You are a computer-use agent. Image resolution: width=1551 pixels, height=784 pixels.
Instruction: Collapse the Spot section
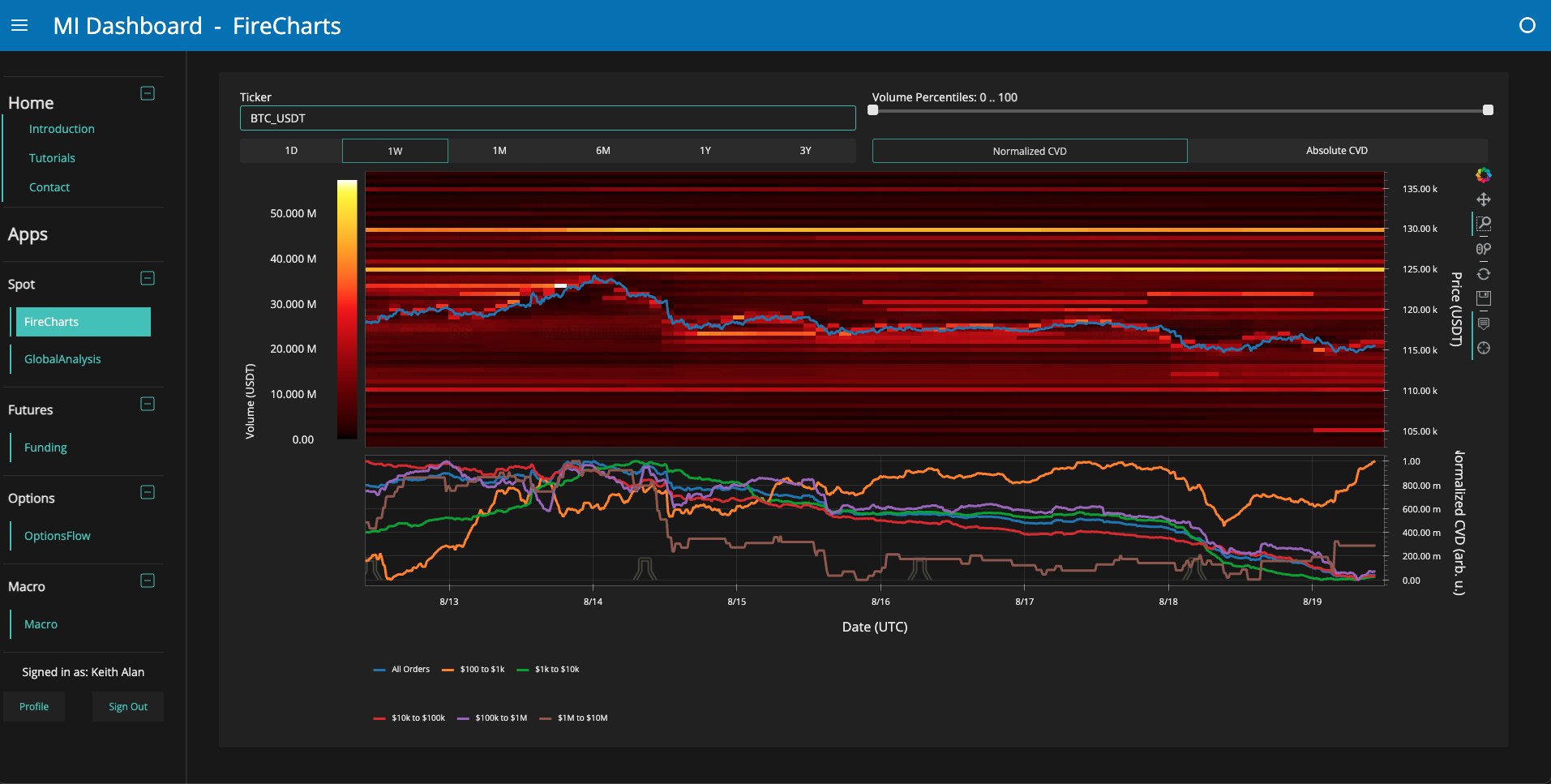tap(148, 278)
